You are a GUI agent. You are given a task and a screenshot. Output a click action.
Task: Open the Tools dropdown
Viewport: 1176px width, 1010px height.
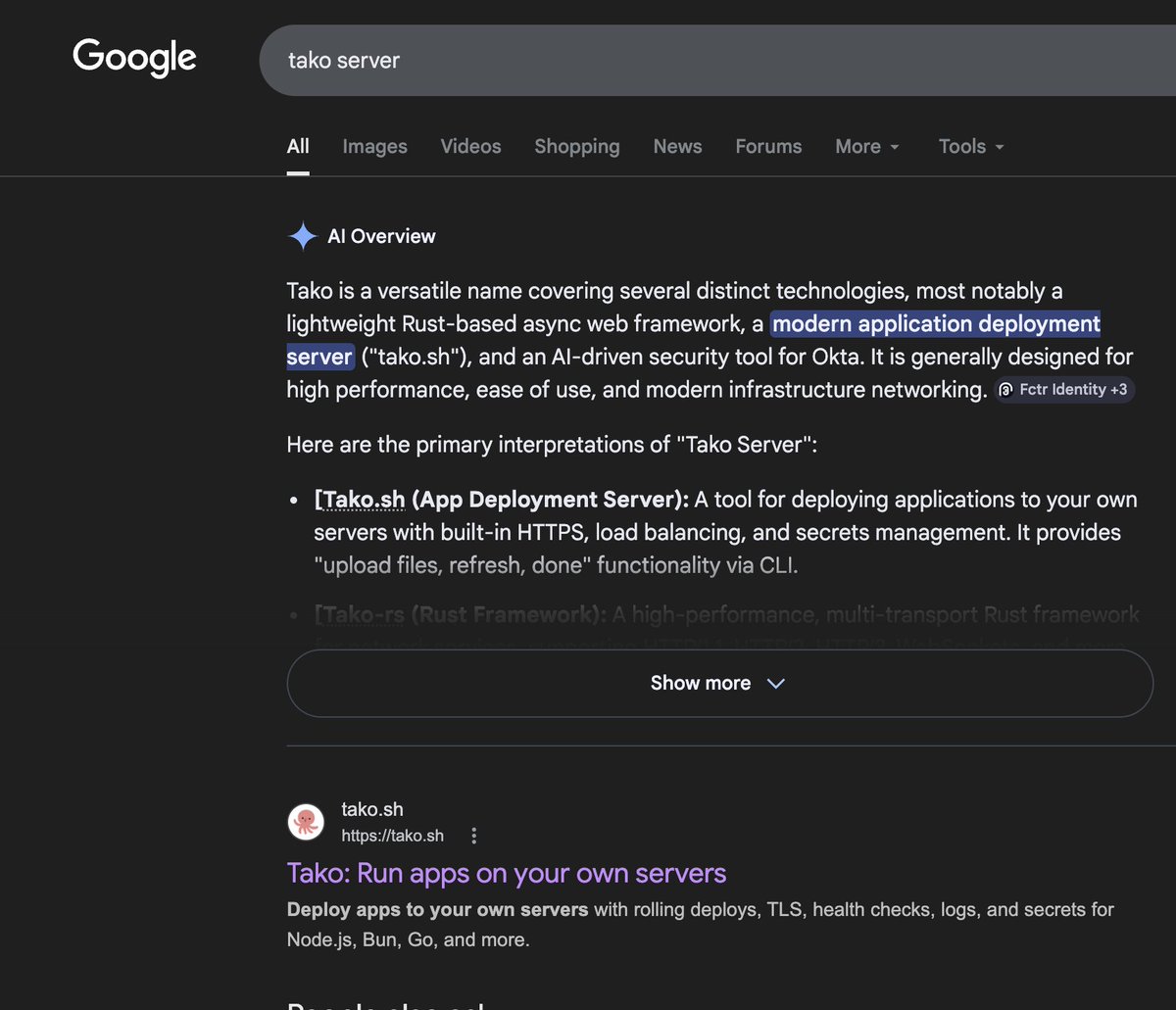click(x=970, y=147)
